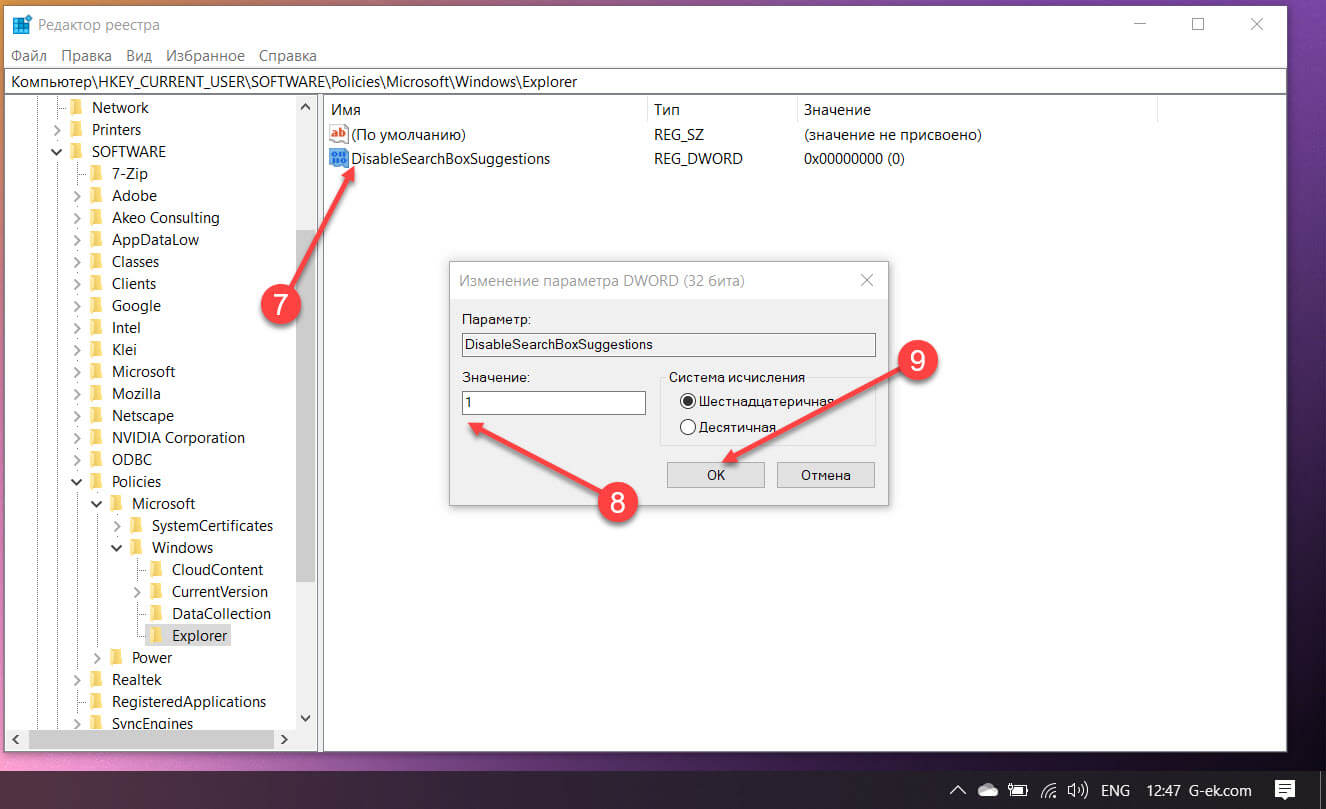Screen dimensions: 1326x809
Task: Click the Akeo Consulting folder icon
Action: pyautogui.click(x=97, y=218)
